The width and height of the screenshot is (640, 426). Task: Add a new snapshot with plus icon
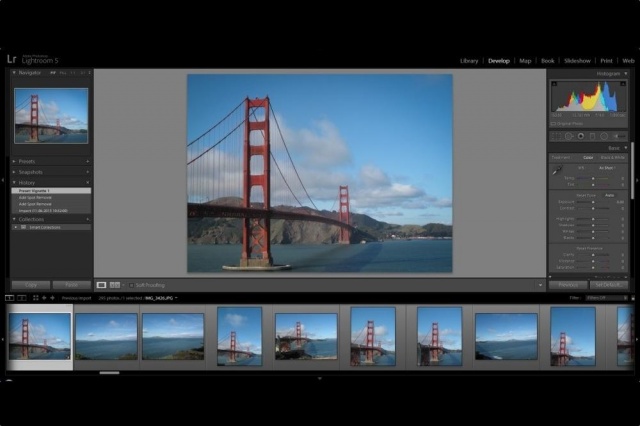pyautogui.click(x=87, y=172)
